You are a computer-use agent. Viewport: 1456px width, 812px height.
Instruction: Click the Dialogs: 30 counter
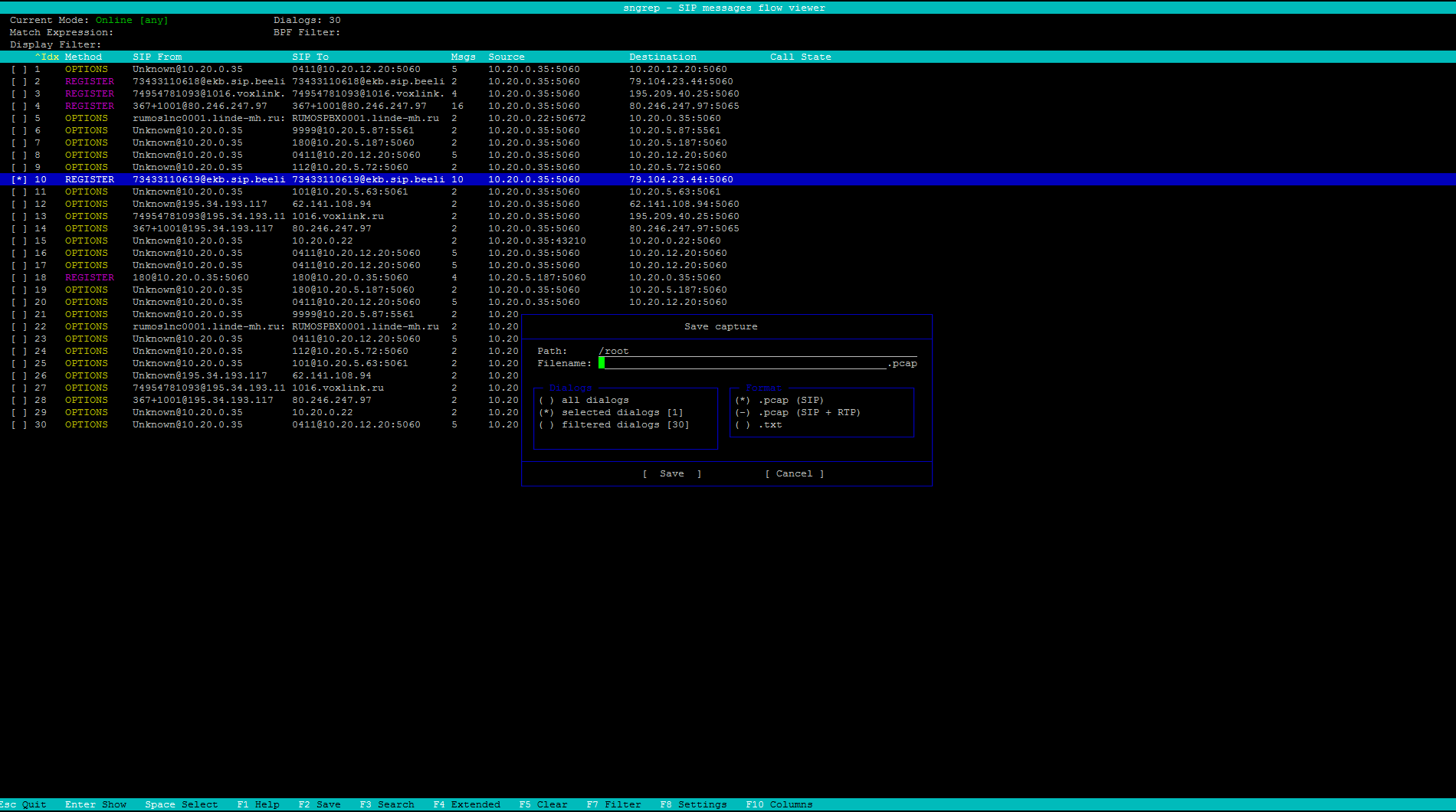pyautogui.click(x=307, y=20)
